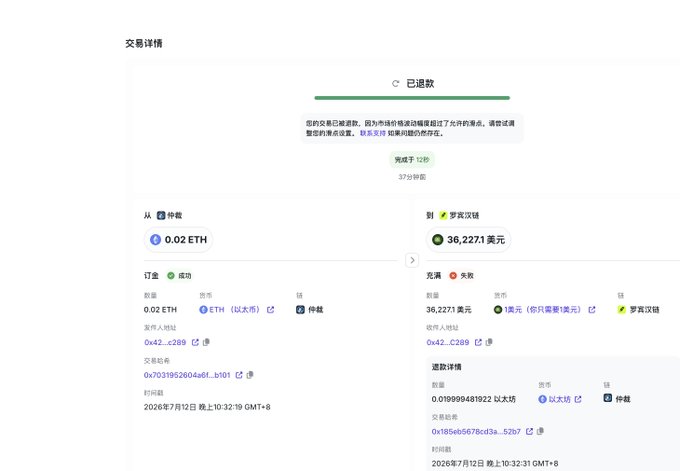This screenshot has height=471, width=680.
Task: Click the token icon in the 36,227.1 美元 pill
Action: click(x=438, y=239)
